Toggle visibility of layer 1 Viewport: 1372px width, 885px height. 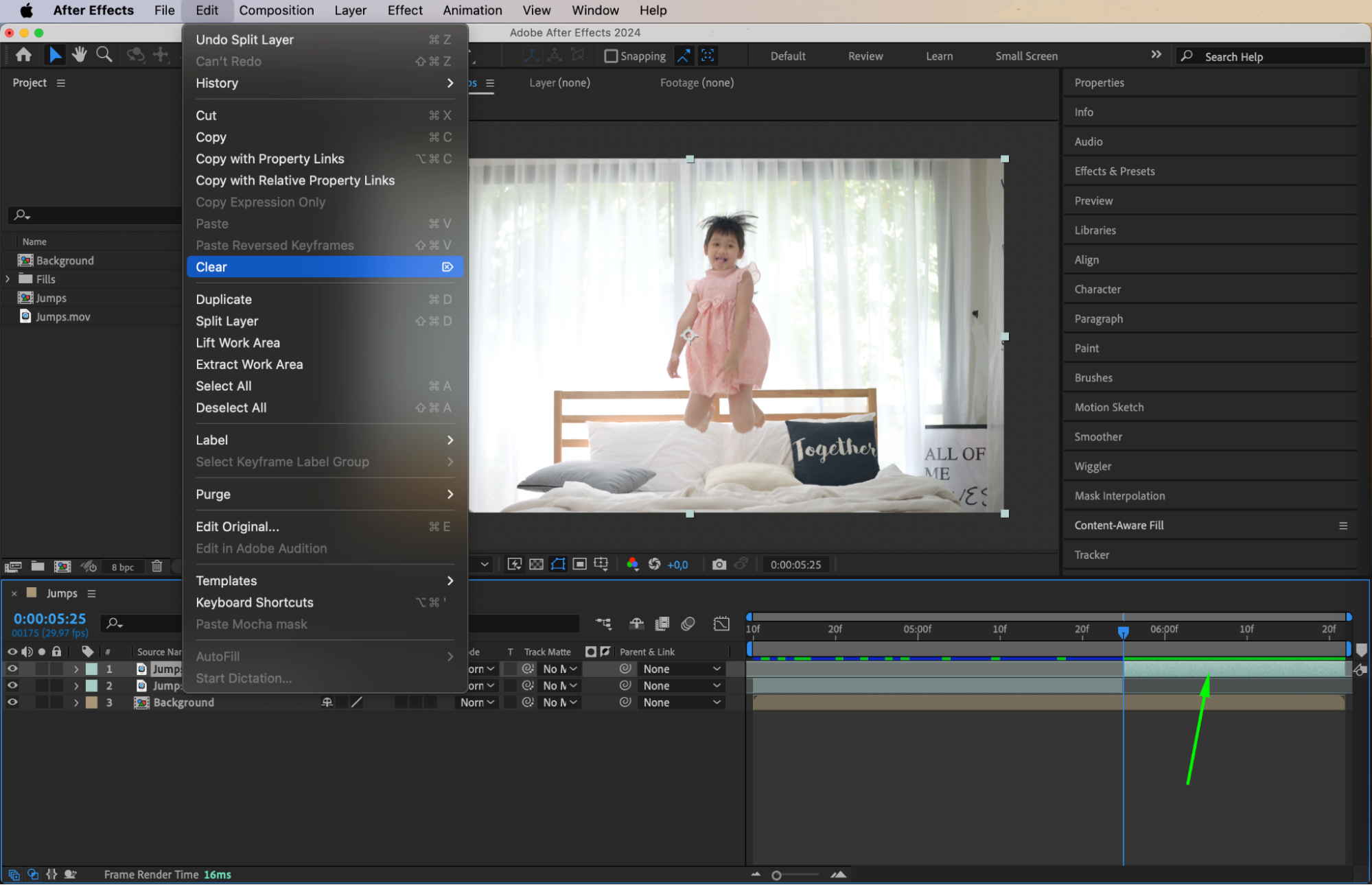pyautogui.click(x=12, y=669)
